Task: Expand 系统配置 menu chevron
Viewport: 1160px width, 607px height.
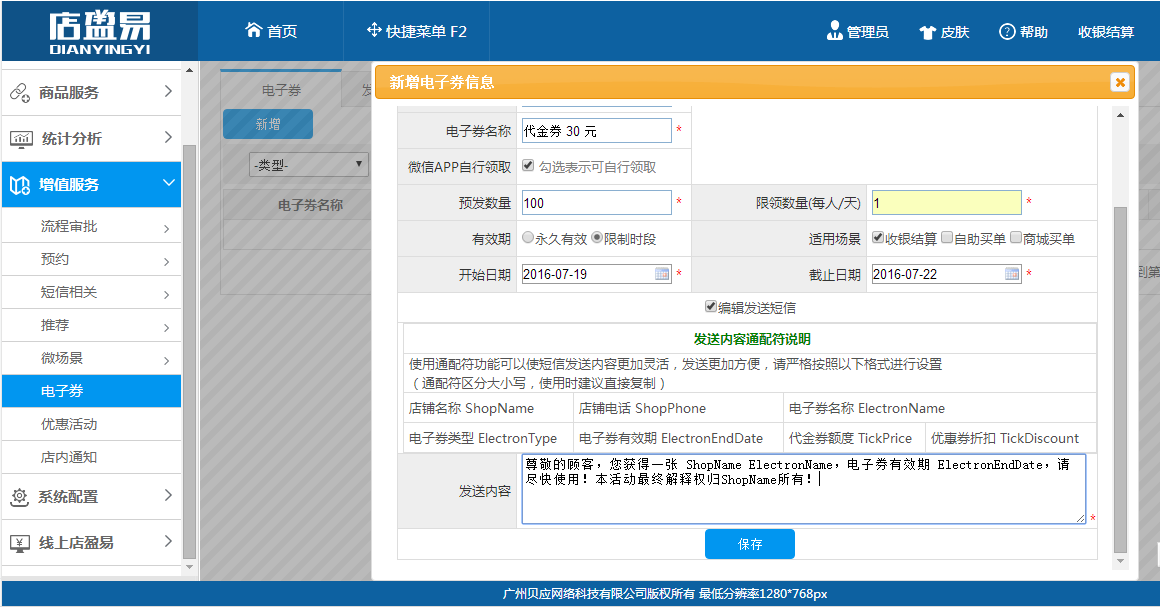Action: tap(168, 495)
